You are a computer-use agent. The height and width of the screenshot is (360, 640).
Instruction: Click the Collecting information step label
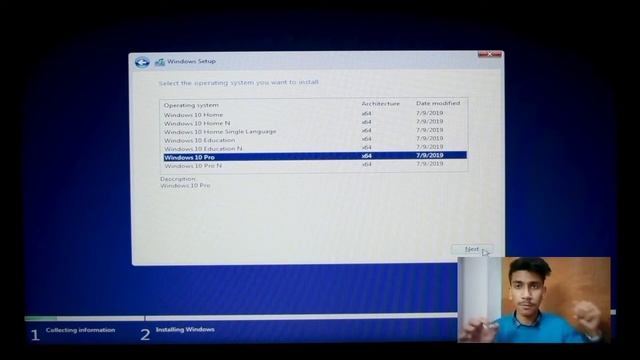80,330
